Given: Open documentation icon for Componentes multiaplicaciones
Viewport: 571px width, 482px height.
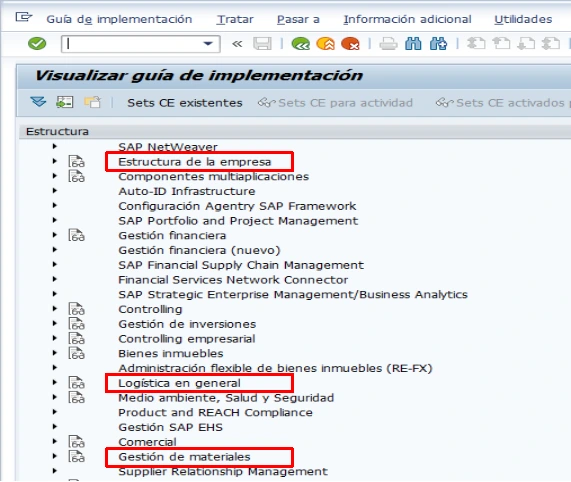Looking at the screenshot, I should click(76, 176).
